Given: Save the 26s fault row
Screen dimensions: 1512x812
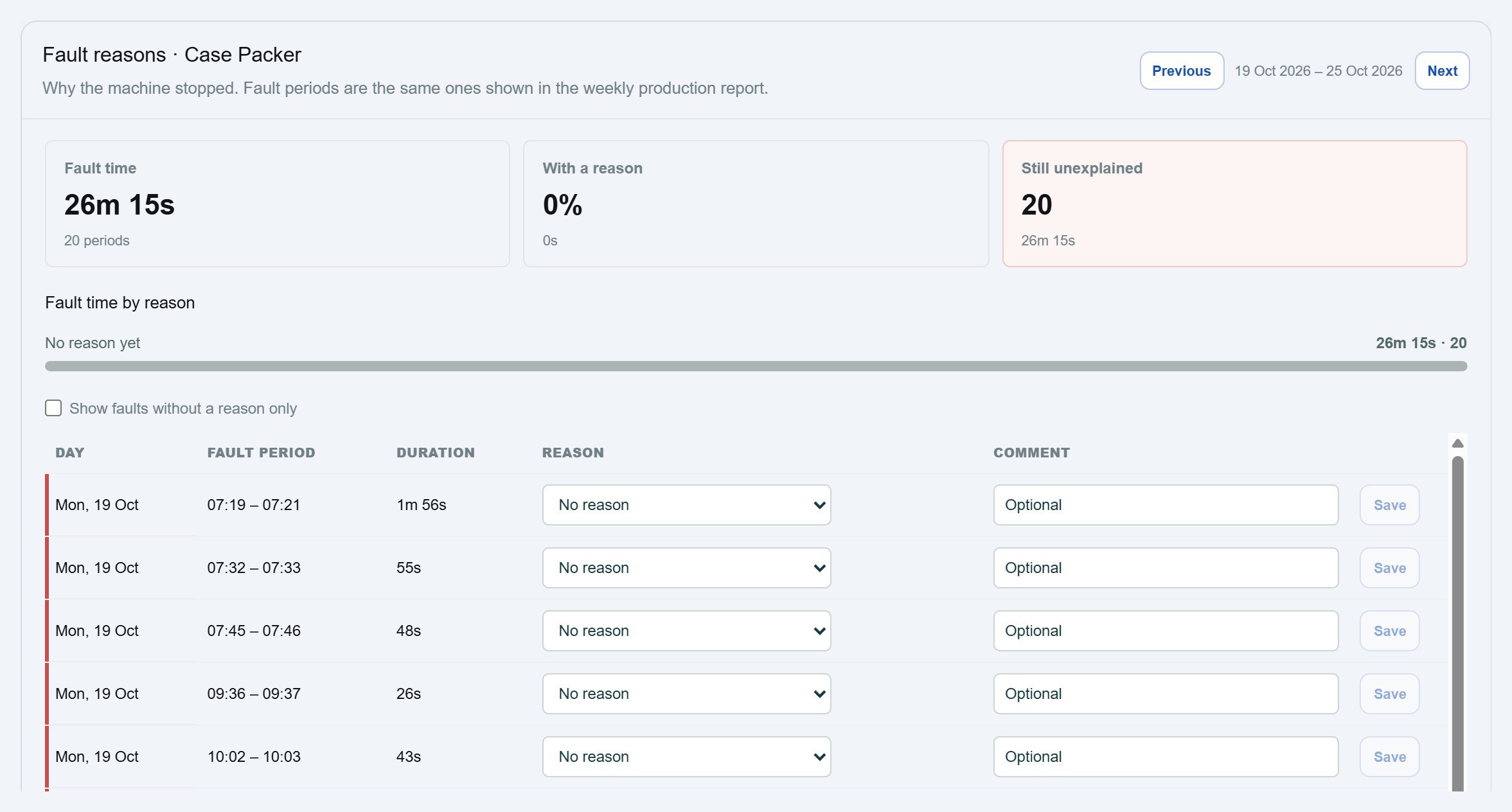Looking at the screenshot, I should 1389,694.
